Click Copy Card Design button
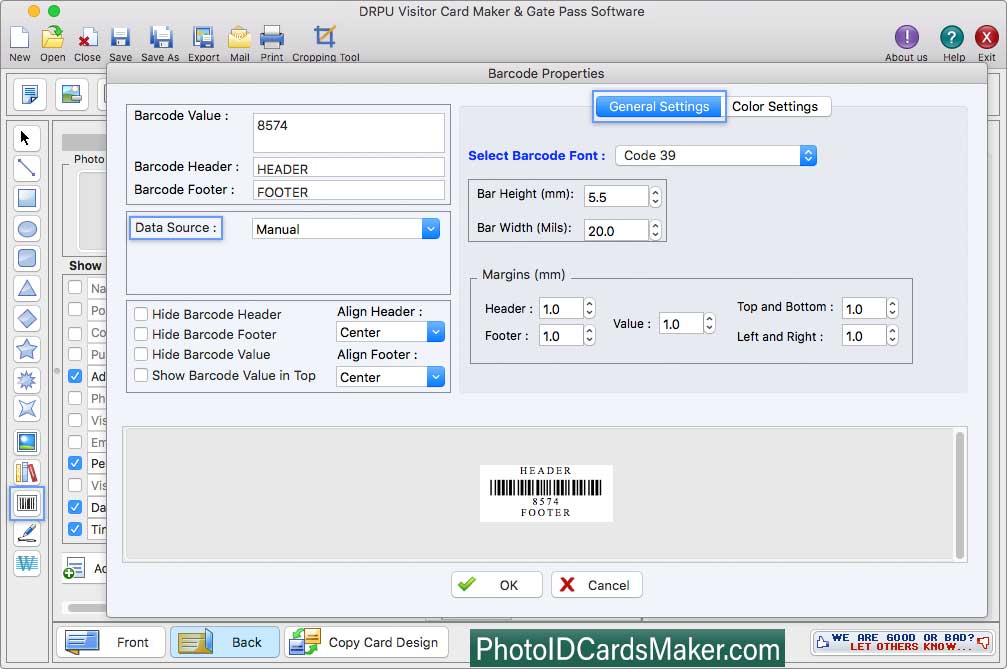1007x669 pixels. (x=366, y=642)
